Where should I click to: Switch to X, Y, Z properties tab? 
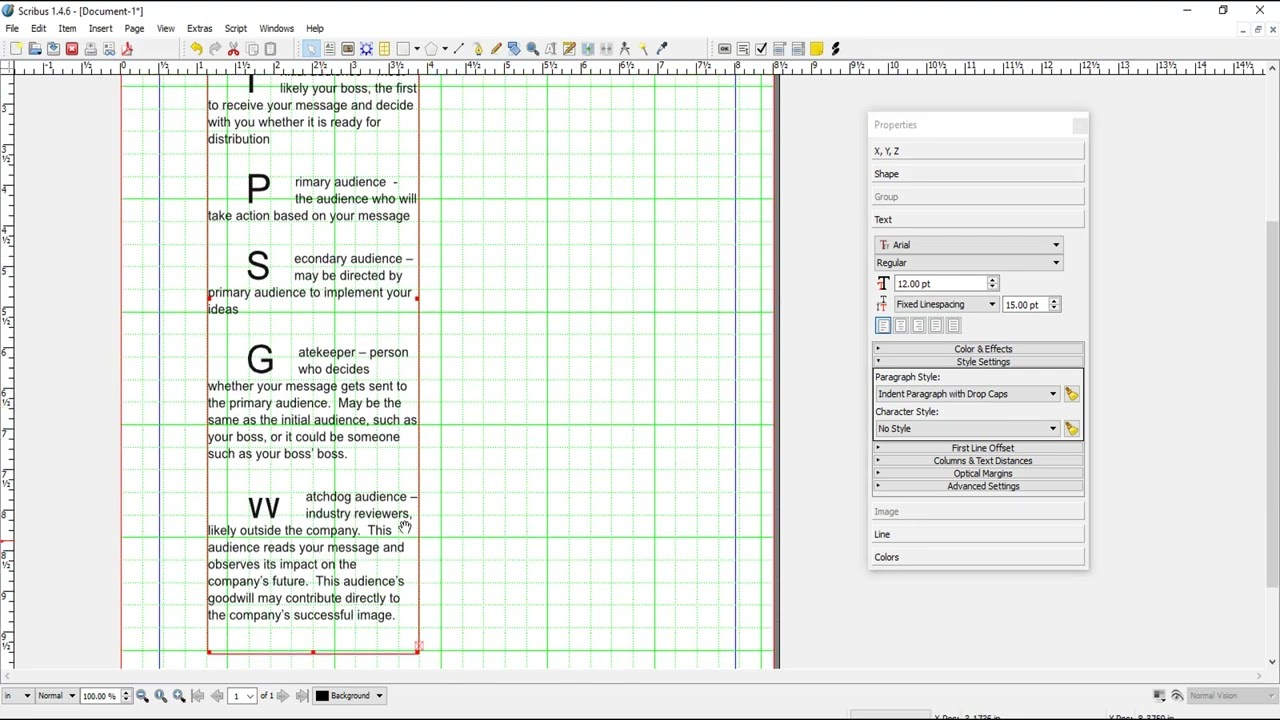(x=978, y=151)
